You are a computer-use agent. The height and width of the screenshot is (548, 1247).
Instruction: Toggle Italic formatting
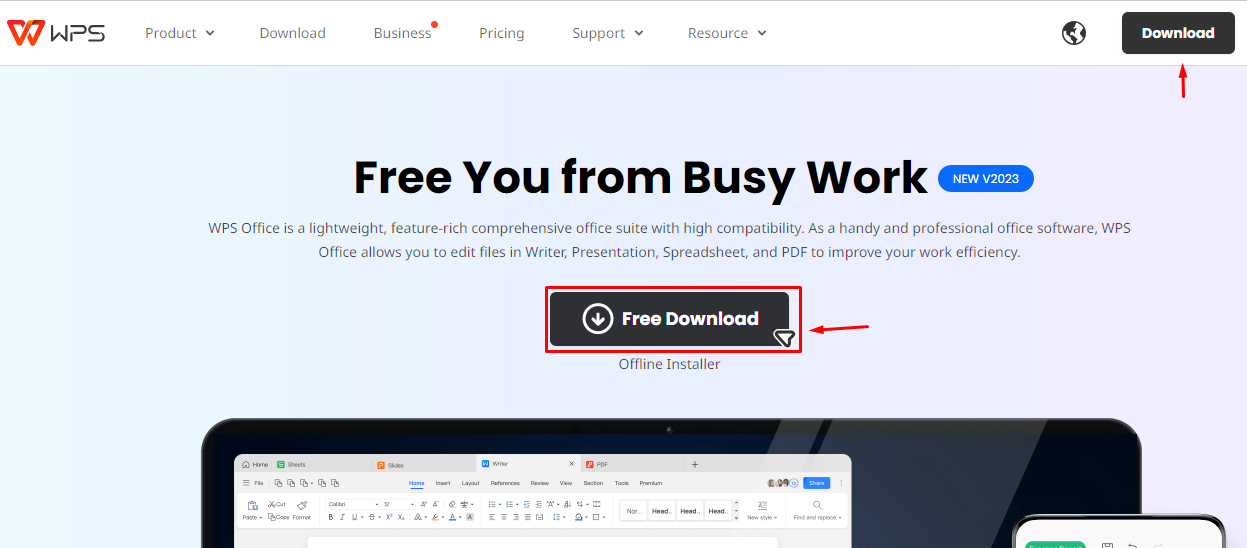tap(343, 517)
